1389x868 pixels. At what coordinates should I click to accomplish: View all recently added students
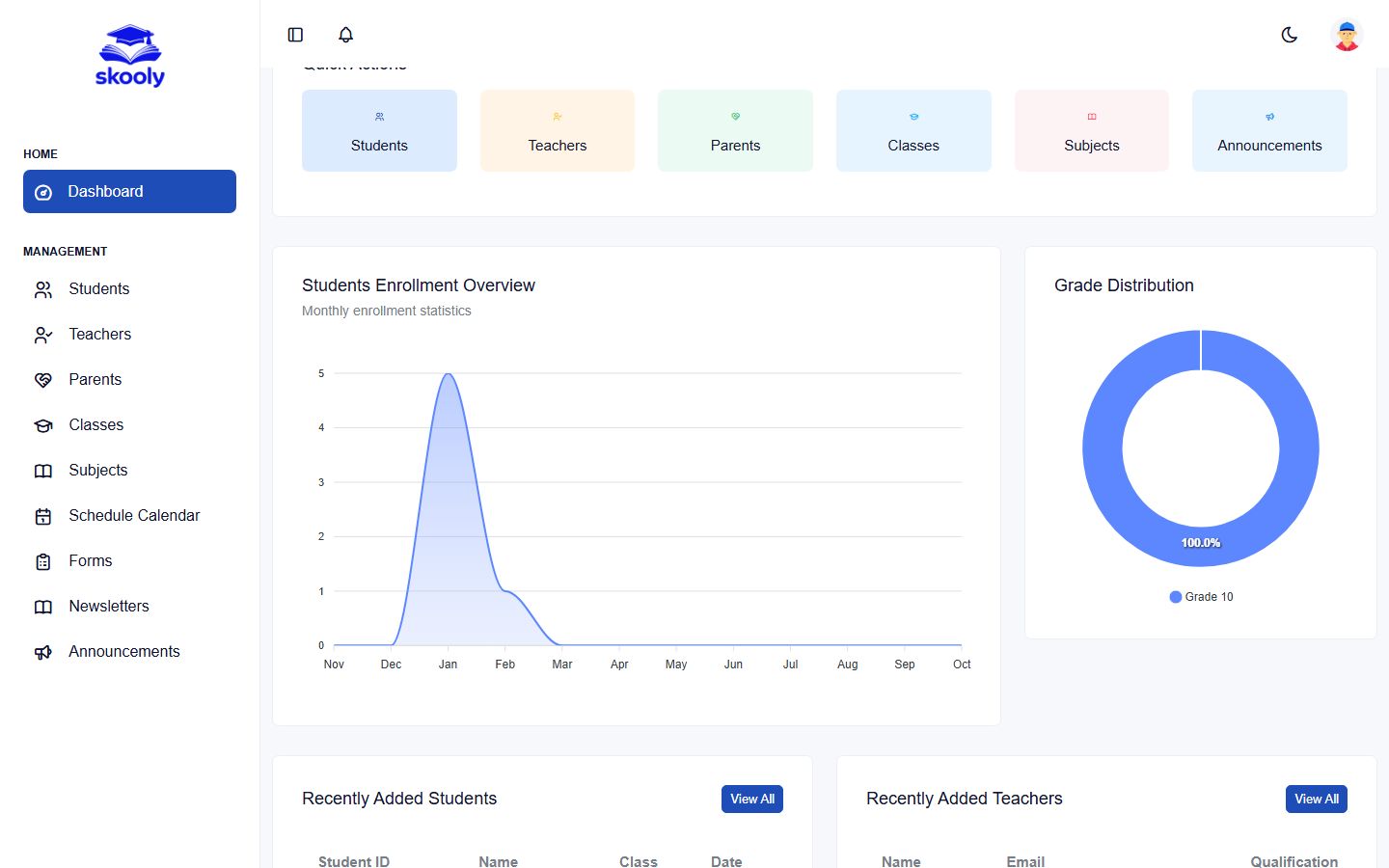[752, 799]
